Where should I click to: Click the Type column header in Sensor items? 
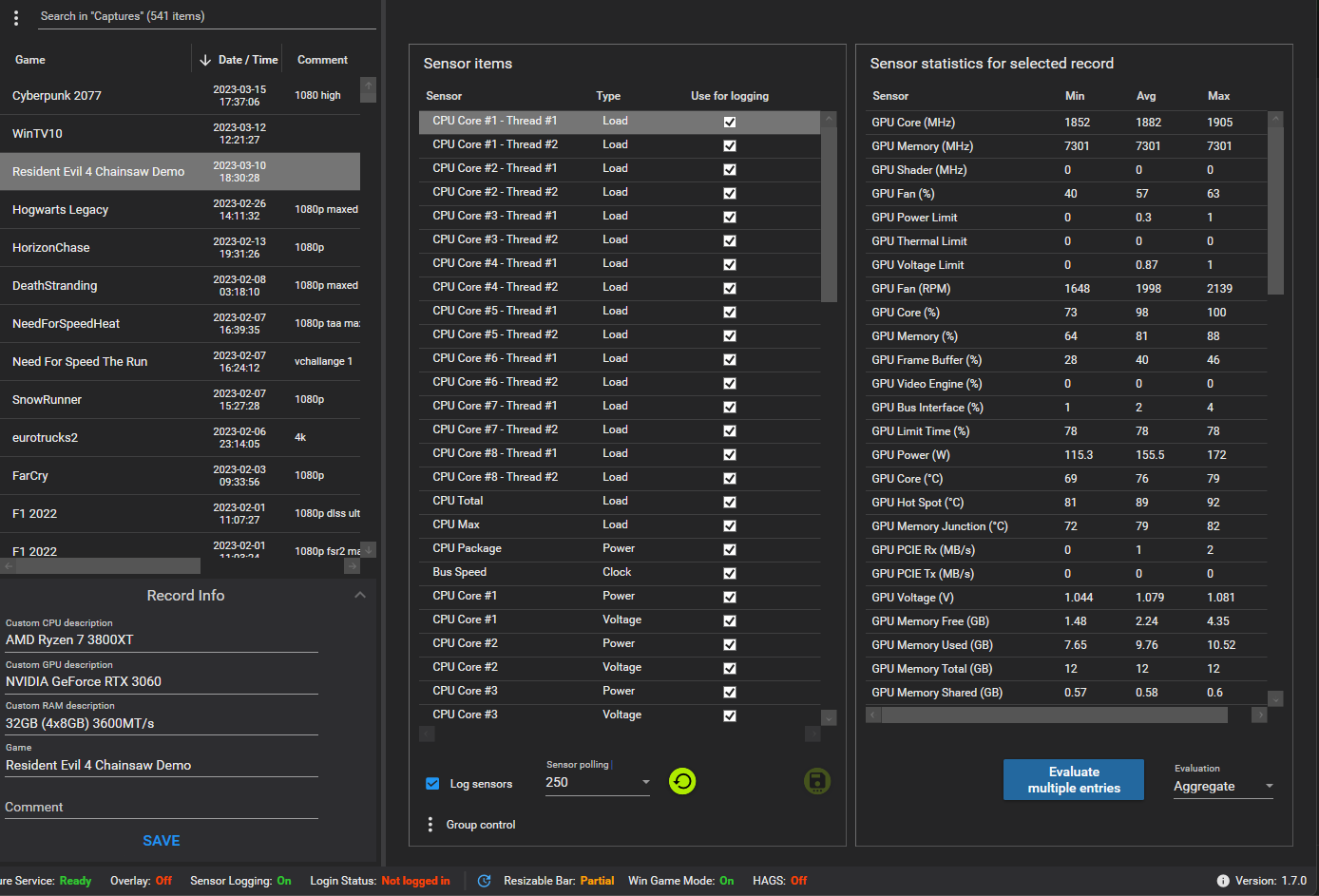coord(608,96)
